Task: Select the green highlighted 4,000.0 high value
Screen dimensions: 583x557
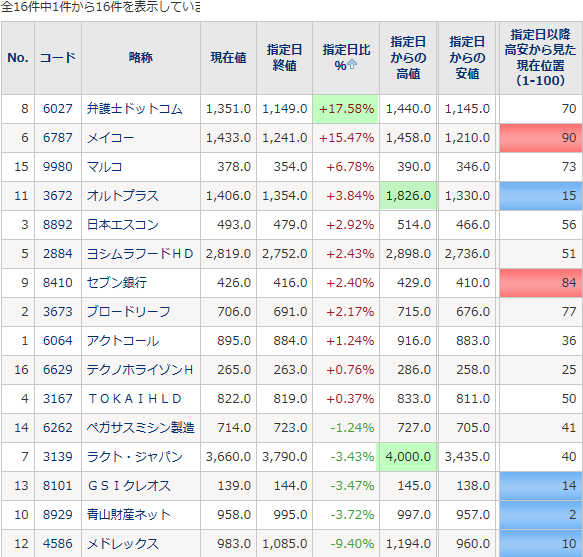Action: (x=408, y=457)
